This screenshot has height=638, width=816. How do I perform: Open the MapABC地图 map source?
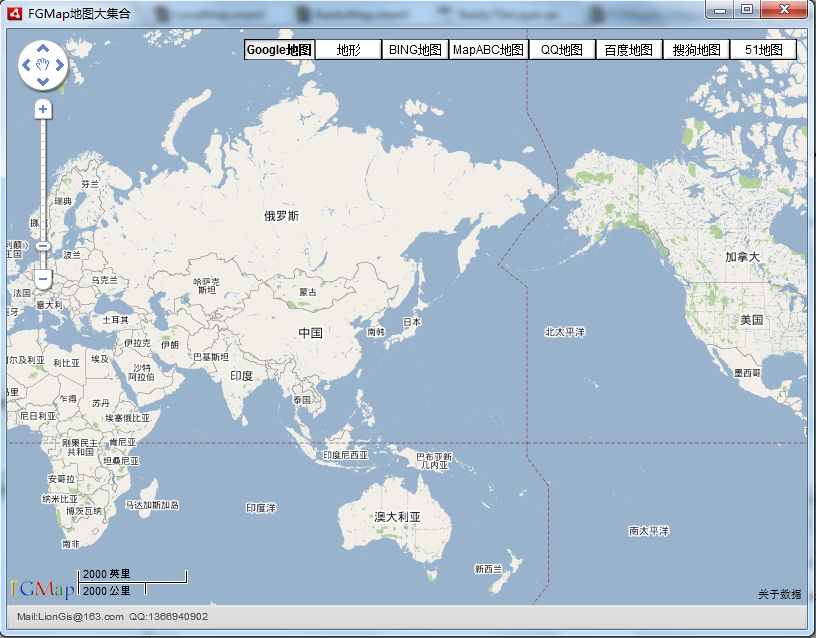(489, 50)
